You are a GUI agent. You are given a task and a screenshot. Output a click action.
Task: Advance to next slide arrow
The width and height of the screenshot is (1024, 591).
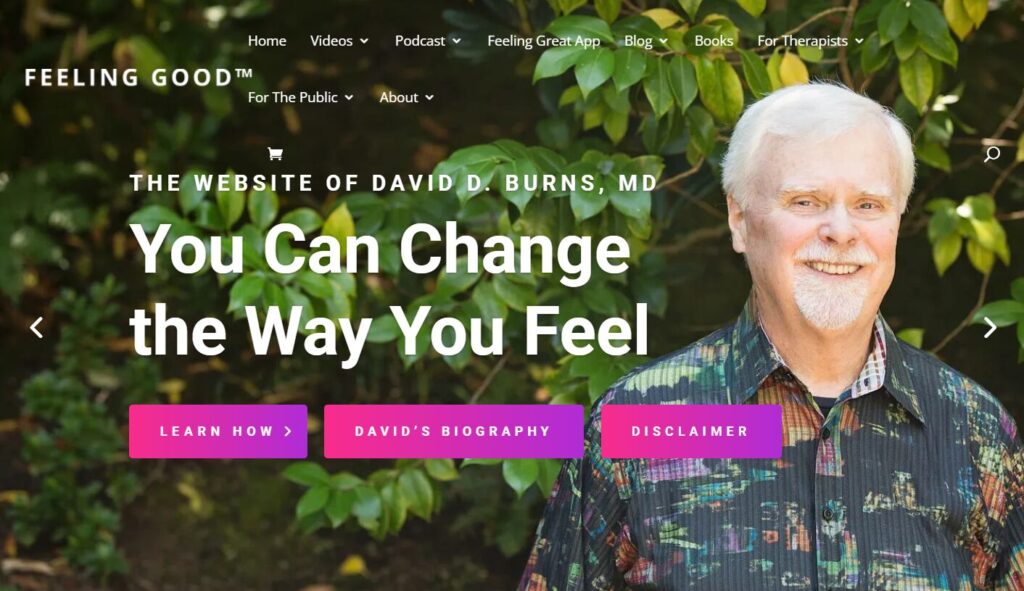coord(990,327)
